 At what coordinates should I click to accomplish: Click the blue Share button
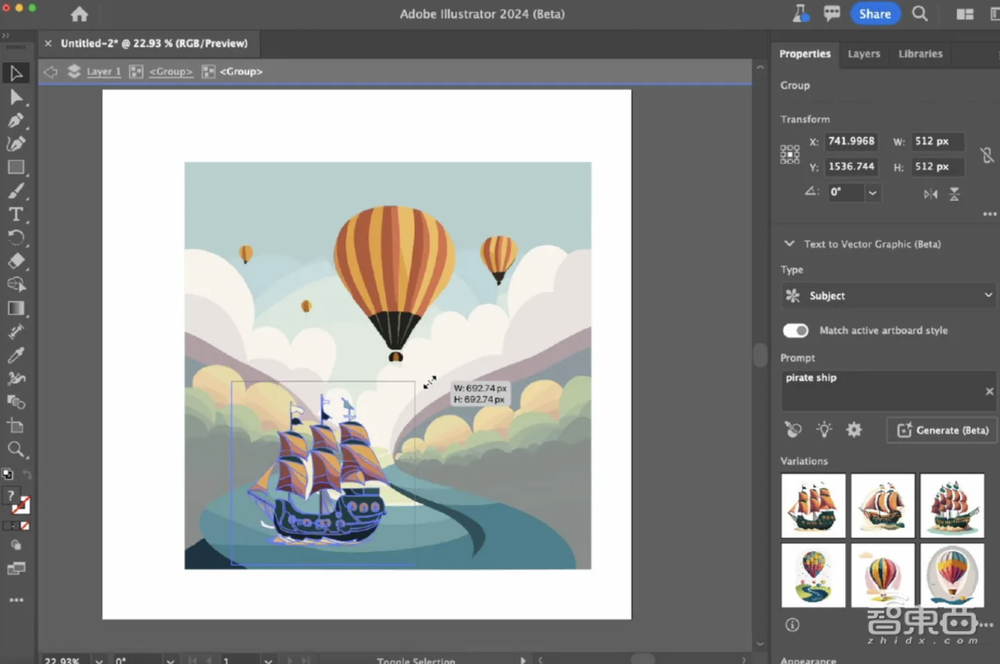[875, 13]
